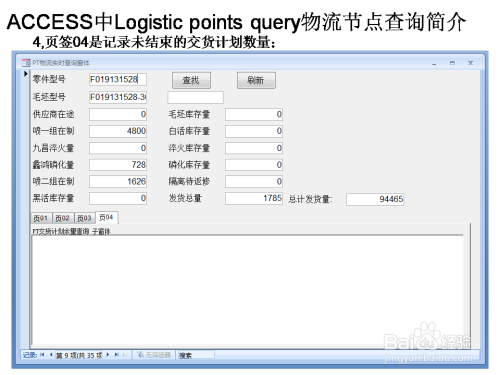Click the 喷一组在制 field showing 4800

coord(118,131)
